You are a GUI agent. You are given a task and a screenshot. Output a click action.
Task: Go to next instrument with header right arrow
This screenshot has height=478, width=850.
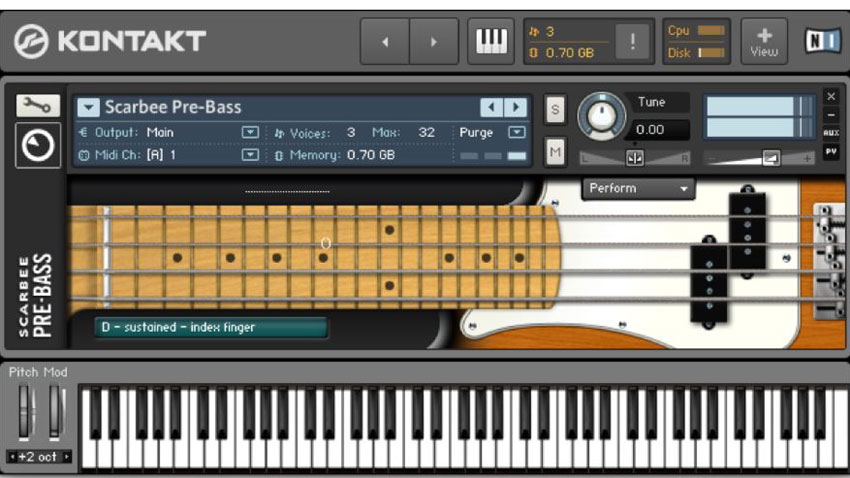pos(434,42)
